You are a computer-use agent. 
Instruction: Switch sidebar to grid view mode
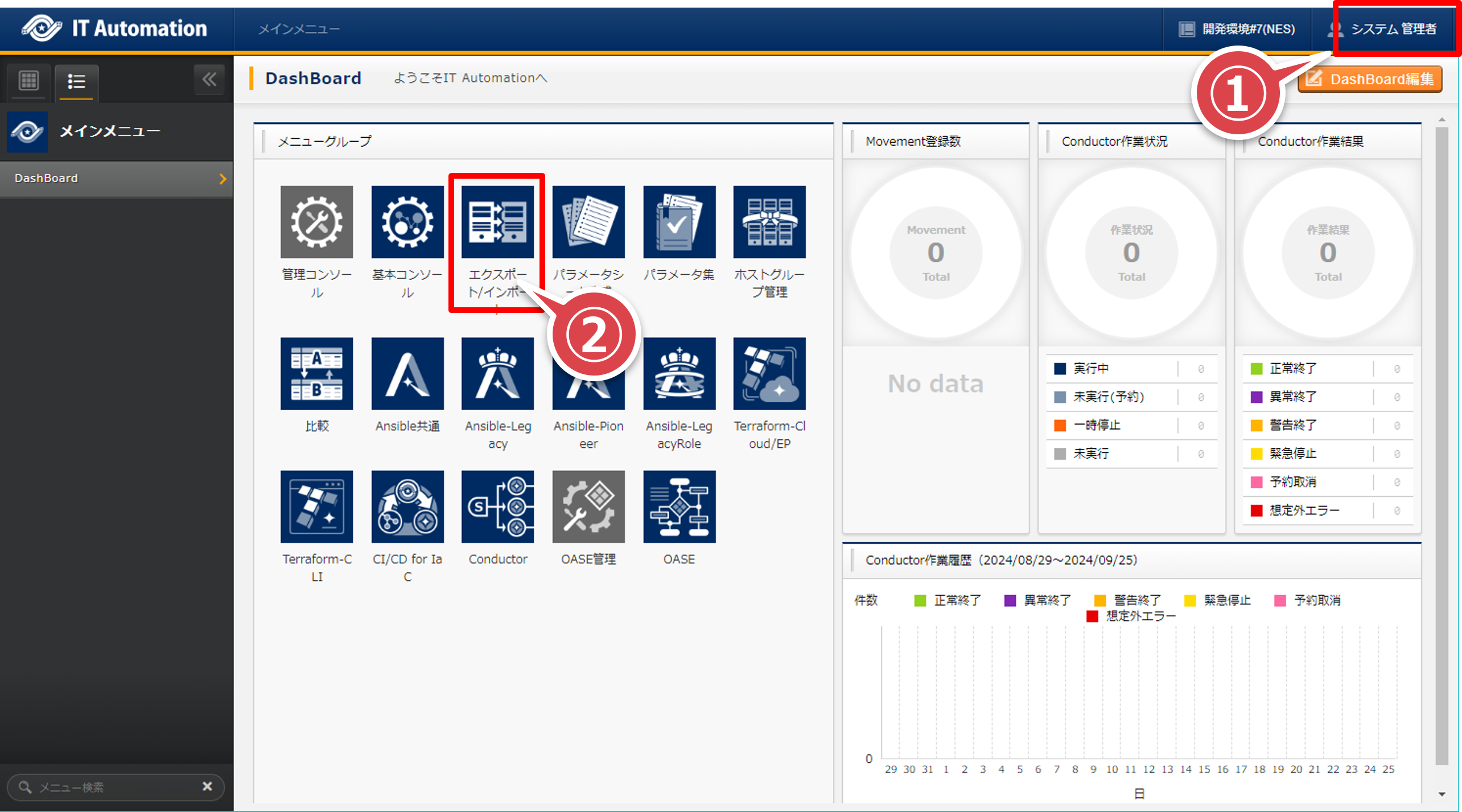point(28,81)
